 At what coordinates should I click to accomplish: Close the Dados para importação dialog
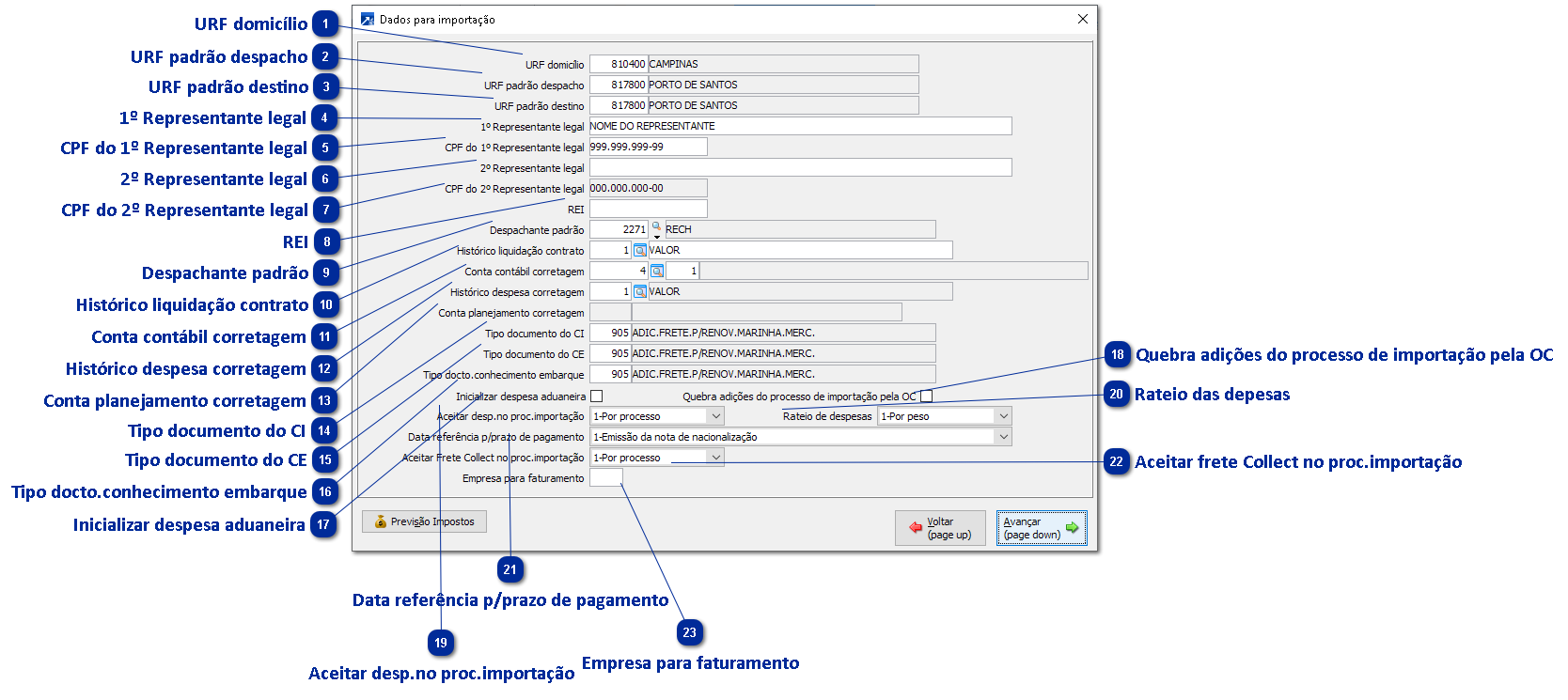(1083, 19)
